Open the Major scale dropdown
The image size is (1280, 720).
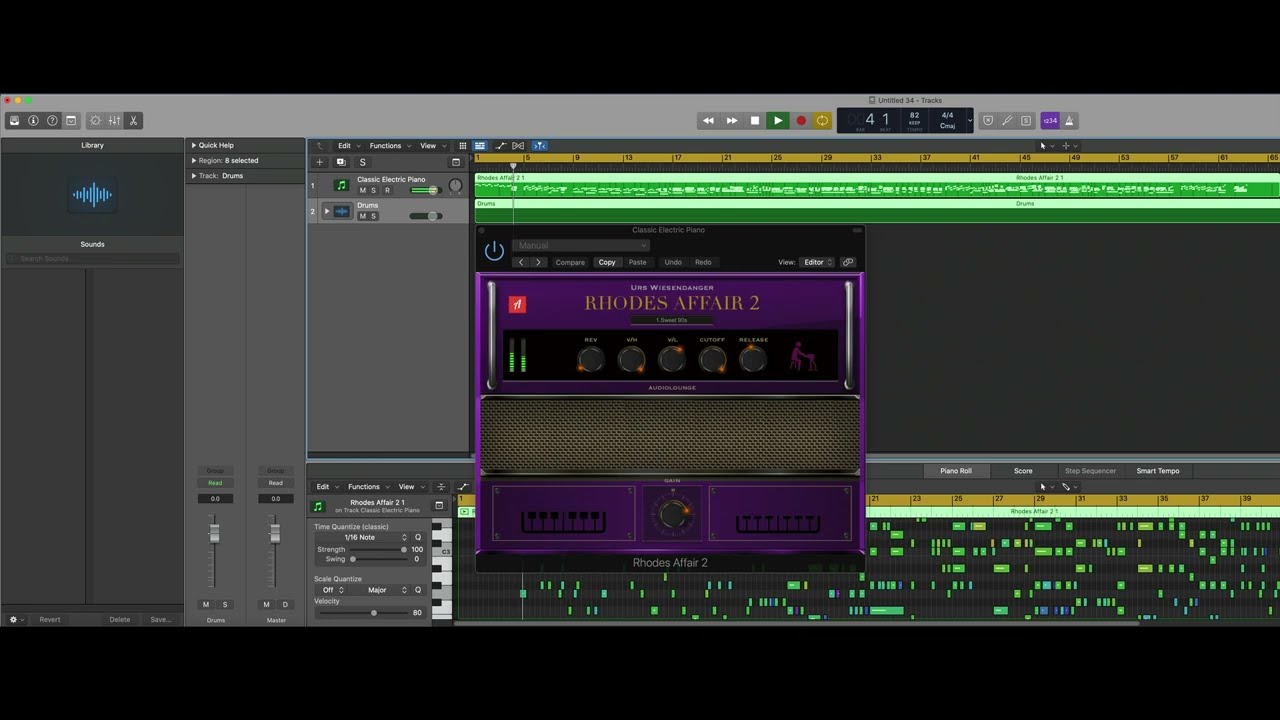(x=379, y=590)
